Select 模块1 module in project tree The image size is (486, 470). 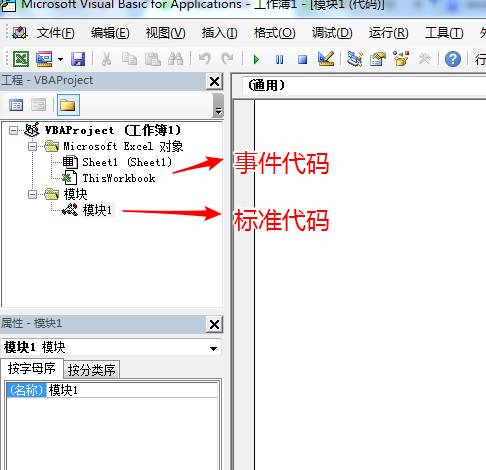point(97,210)
